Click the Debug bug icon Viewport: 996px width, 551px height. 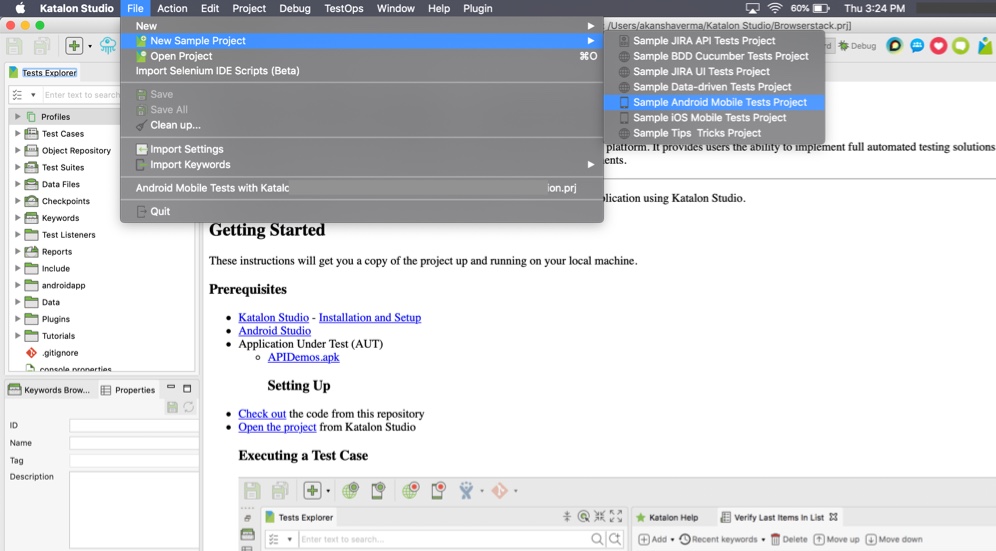click(844, 46)
